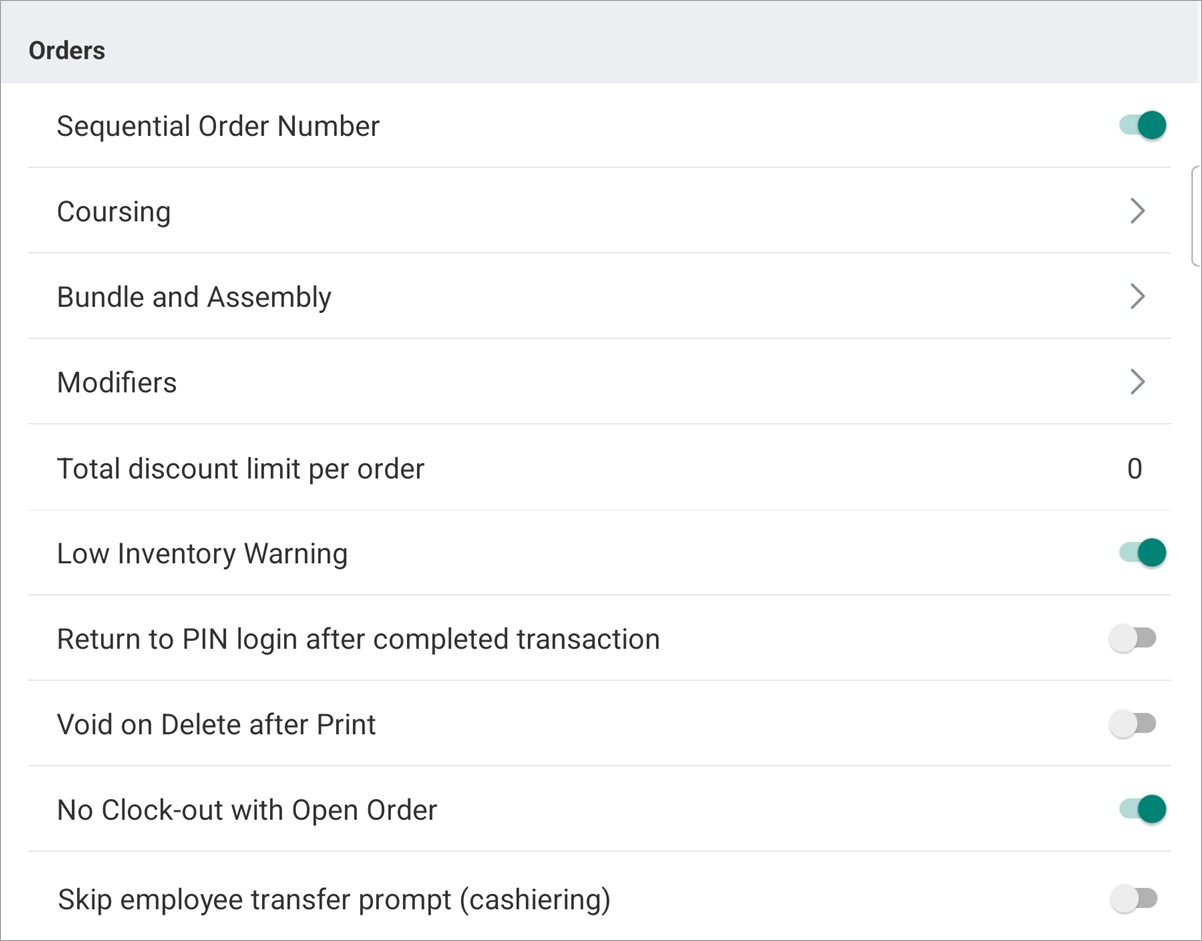Click the Sequential Order Number label
This screenshot has width=1202, height=941.
coord(218,125)
